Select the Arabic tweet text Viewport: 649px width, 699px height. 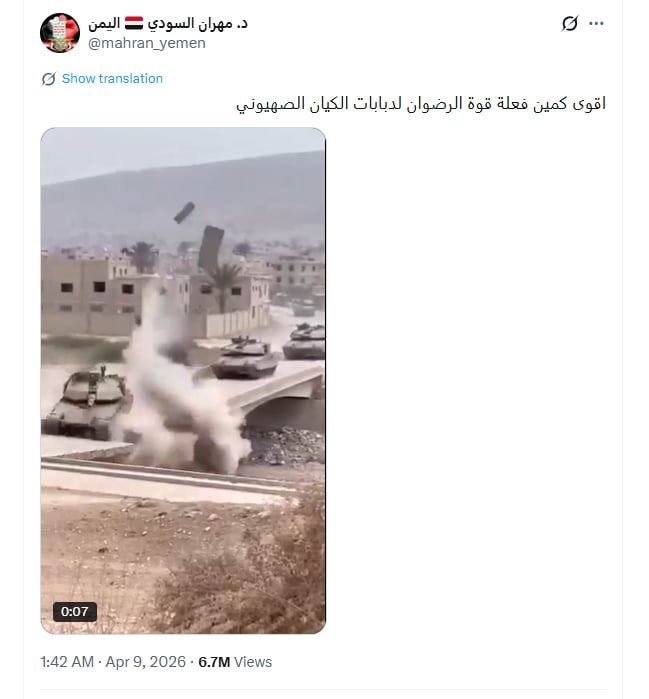coord(421,104)
